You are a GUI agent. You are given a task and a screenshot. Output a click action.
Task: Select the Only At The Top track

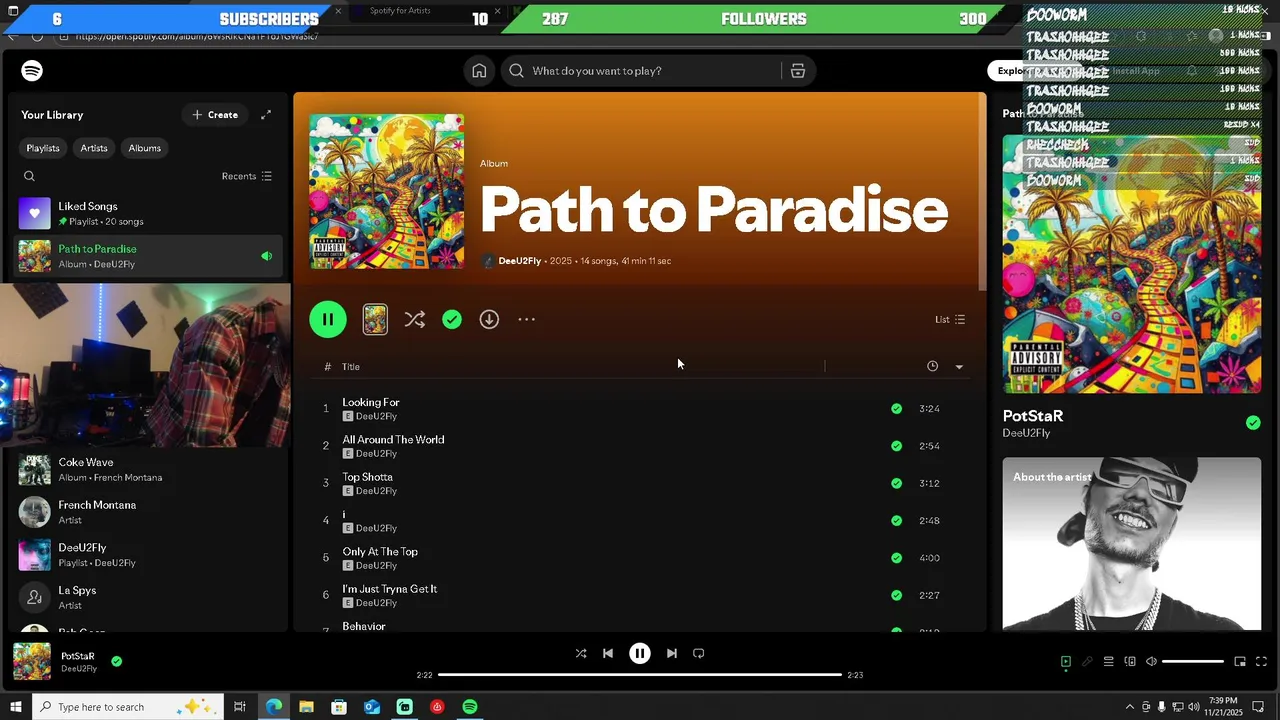[x=380, y=552]
